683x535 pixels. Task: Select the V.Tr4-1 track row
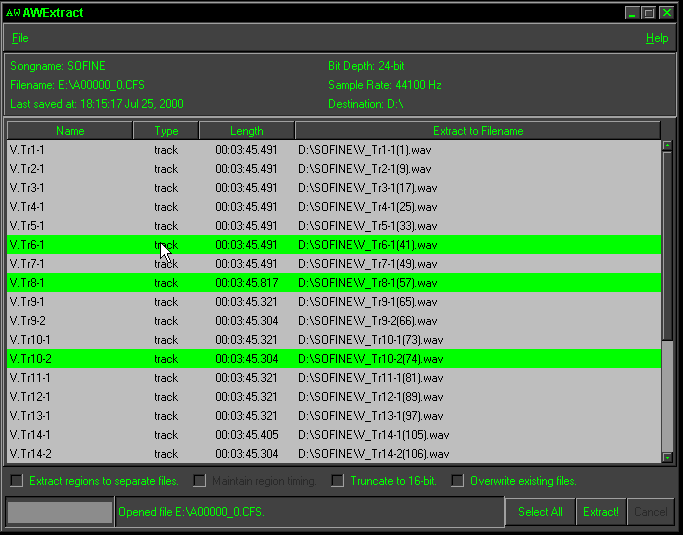point(334,207)
